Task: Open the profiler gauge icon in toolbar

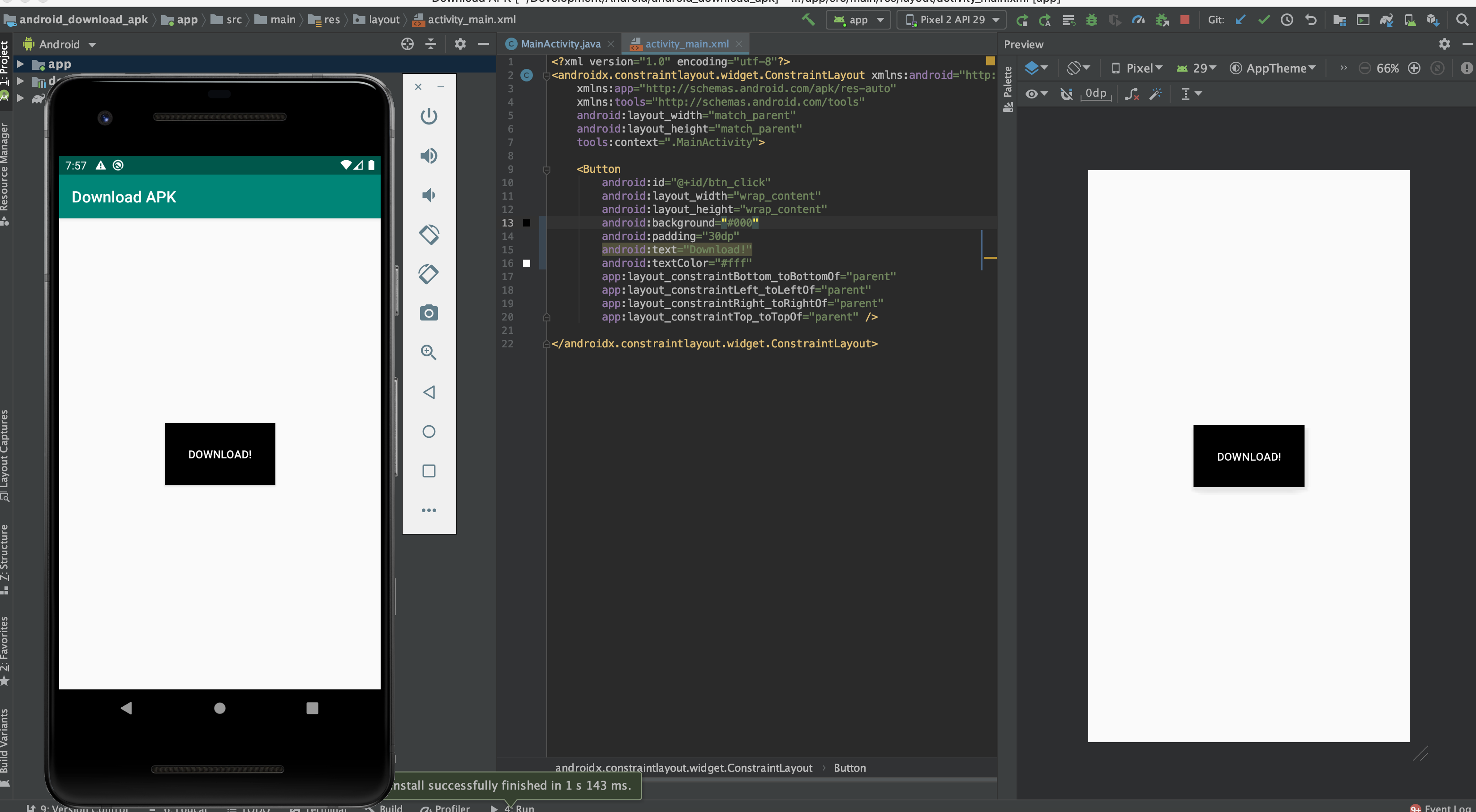Action: pos(1138,20)
